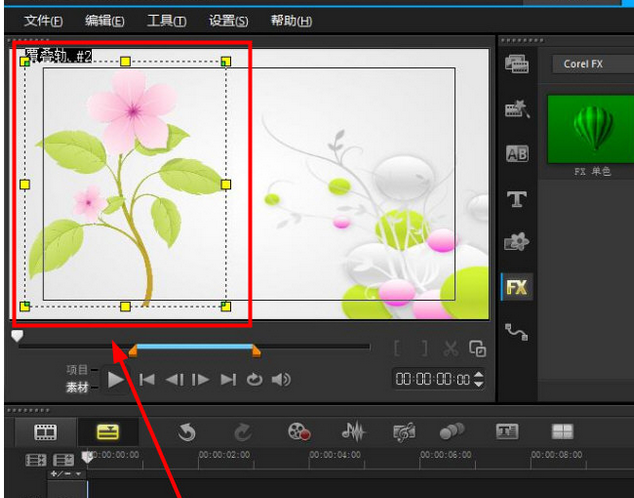Open the Media library panel icon
634x498 pixels.
[x=517, y=64]
